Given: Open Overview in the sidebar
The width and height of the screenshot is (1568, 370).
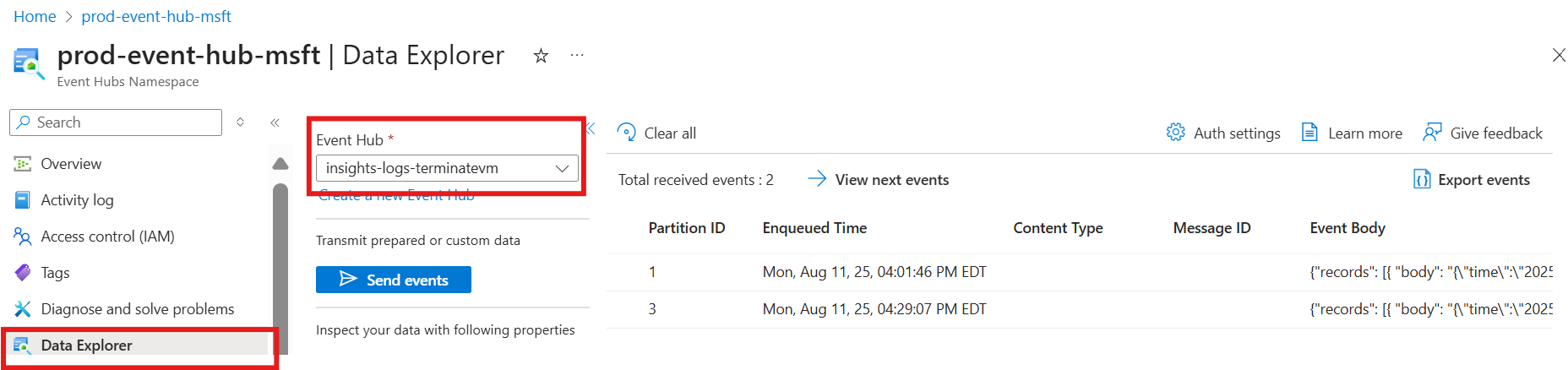Looking at the screenshot, I should coord(71,164).
